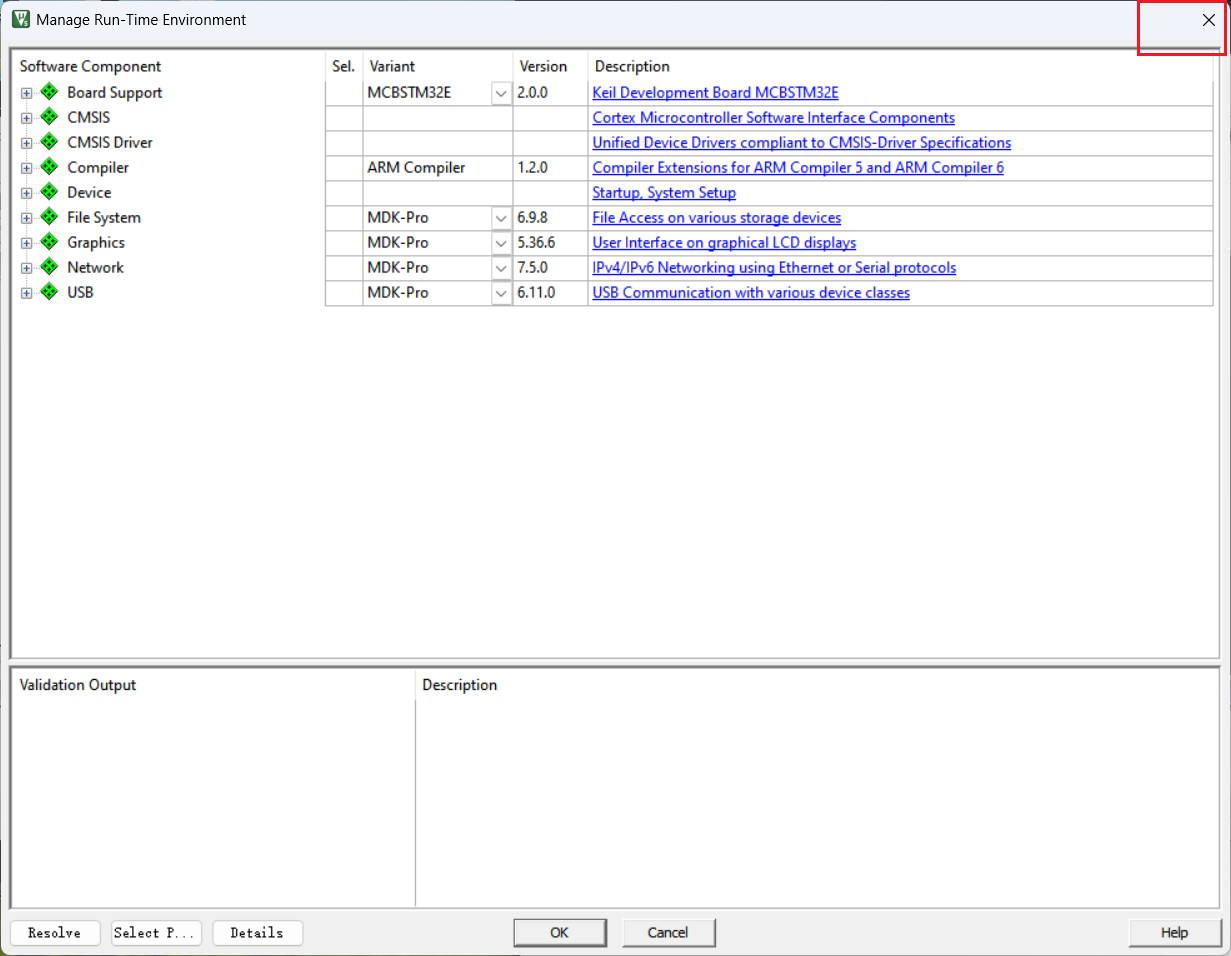
Task: Open User Interface on graphical LCD displays link
Action: pyautogui.click(x=724, y=243)
